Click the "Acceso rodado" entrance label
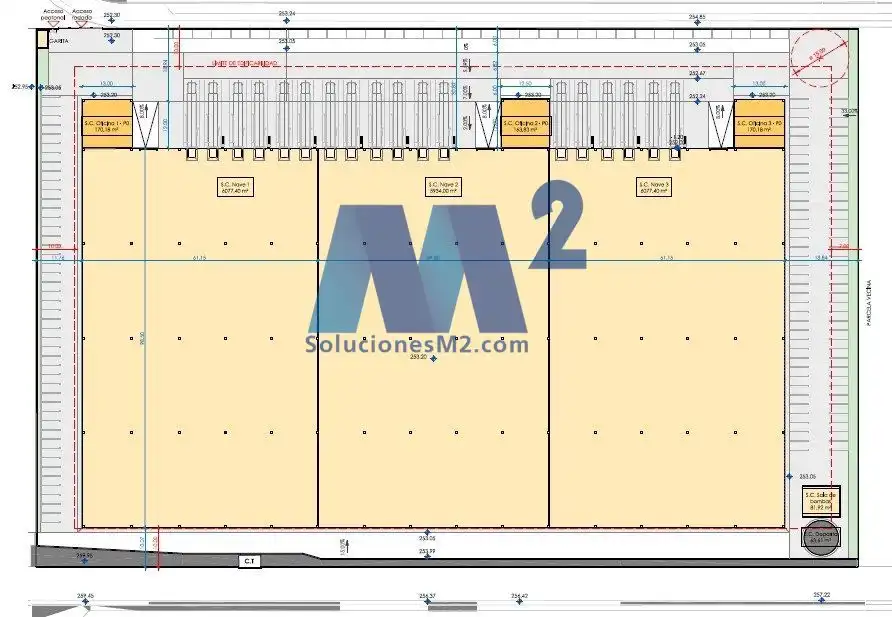 (82, 14)
